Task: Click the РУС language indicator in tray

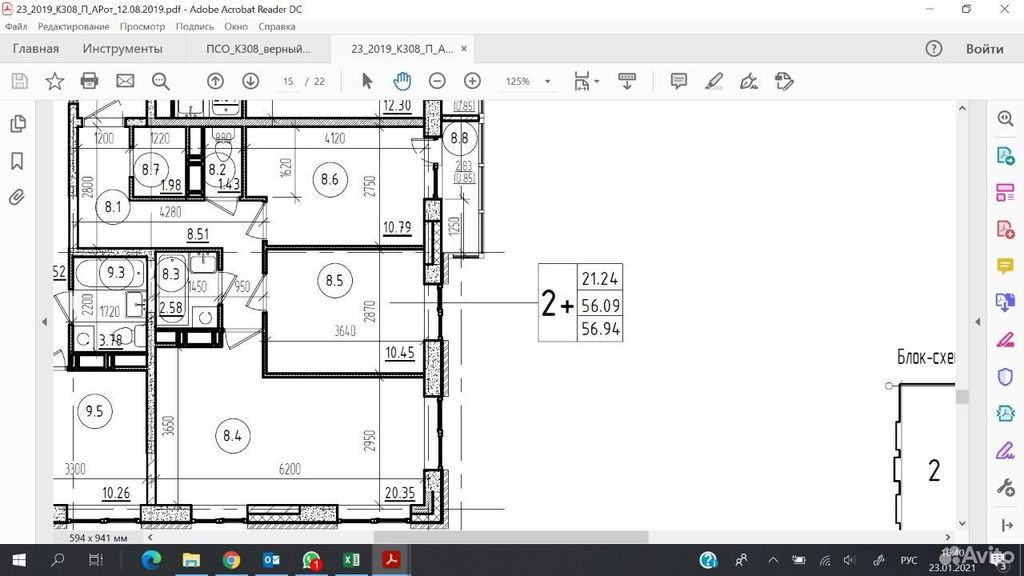Action: pyautogui.click(x=908, y=560)
